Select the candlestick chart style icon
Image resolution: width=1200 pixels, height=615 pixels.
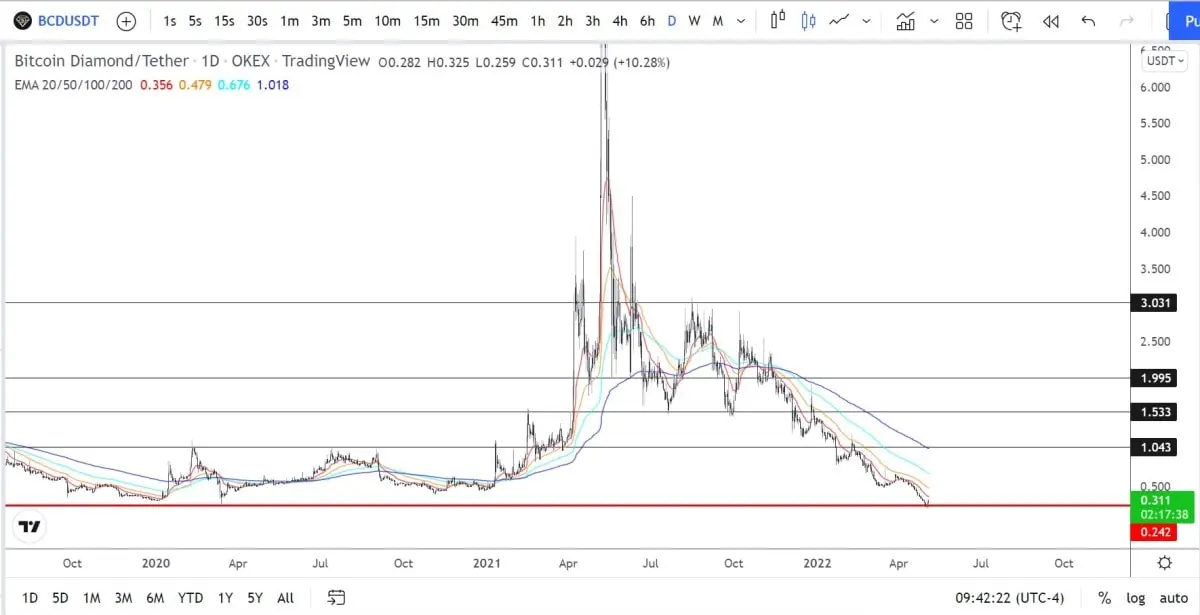(808, 20)
